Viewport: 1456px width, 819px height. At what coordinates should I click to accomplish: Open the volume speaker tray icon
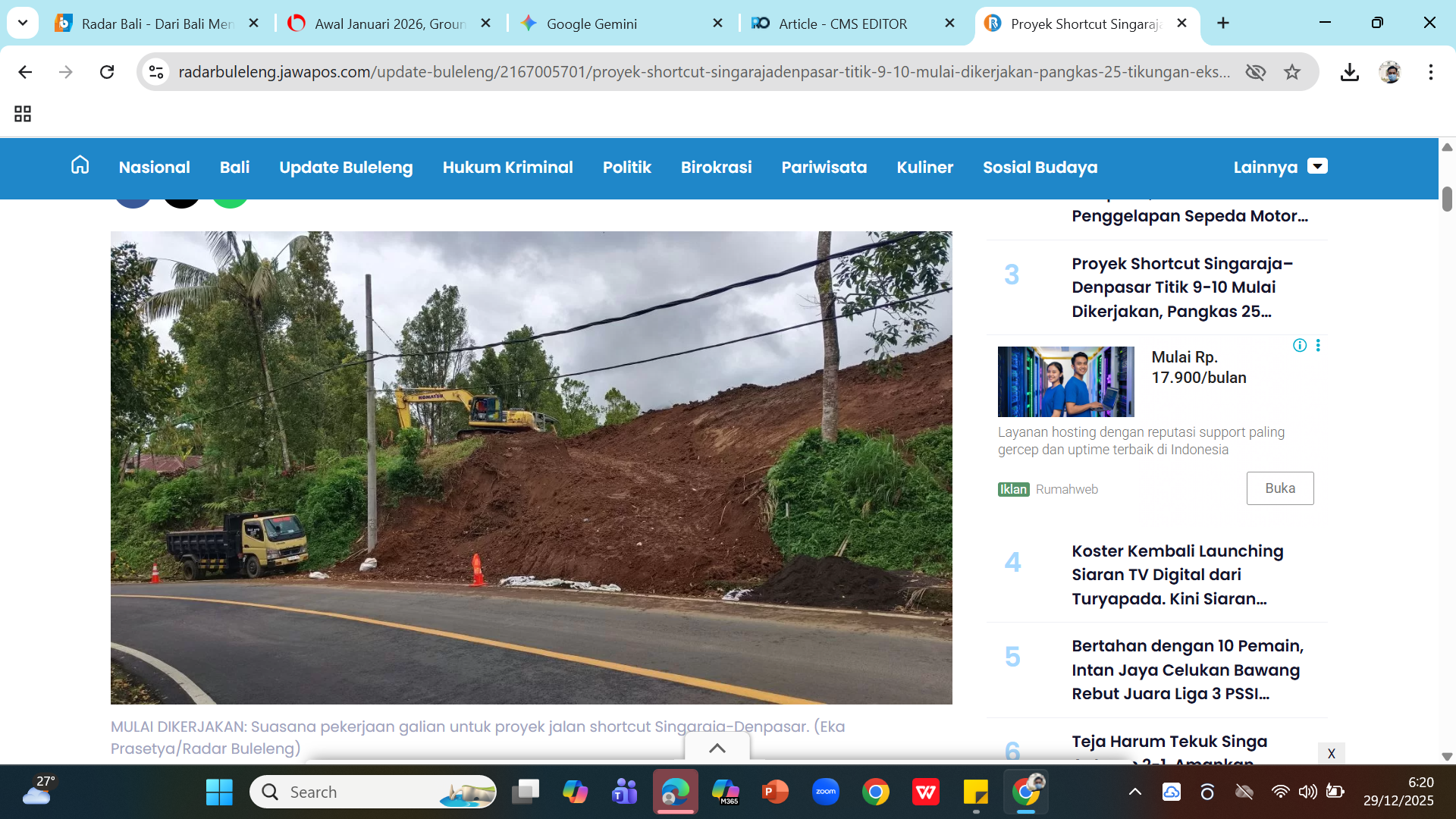point(1307,792)
